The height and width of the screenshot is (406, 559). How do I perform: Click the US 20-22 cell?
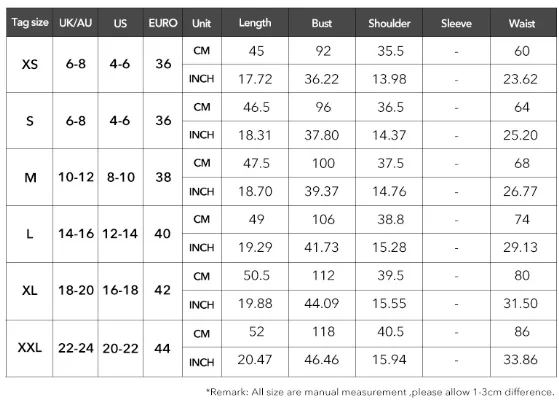tap(120, 348)
